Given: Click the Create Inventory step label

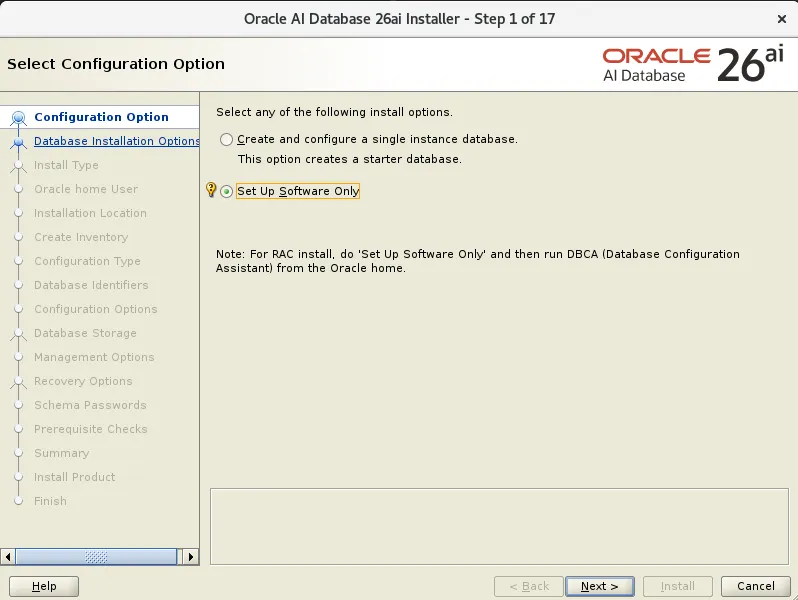Looking at the screenshot, I should (81, 237).
